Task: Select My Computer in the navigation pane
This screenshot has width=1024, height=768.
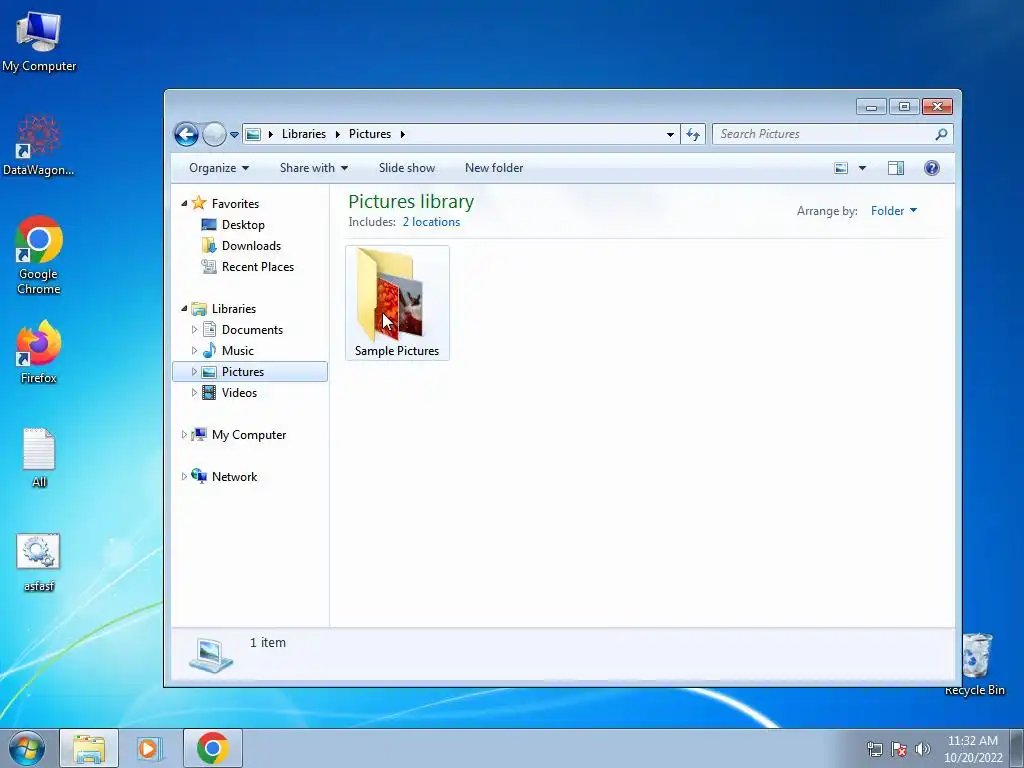Action: (249, 435)
